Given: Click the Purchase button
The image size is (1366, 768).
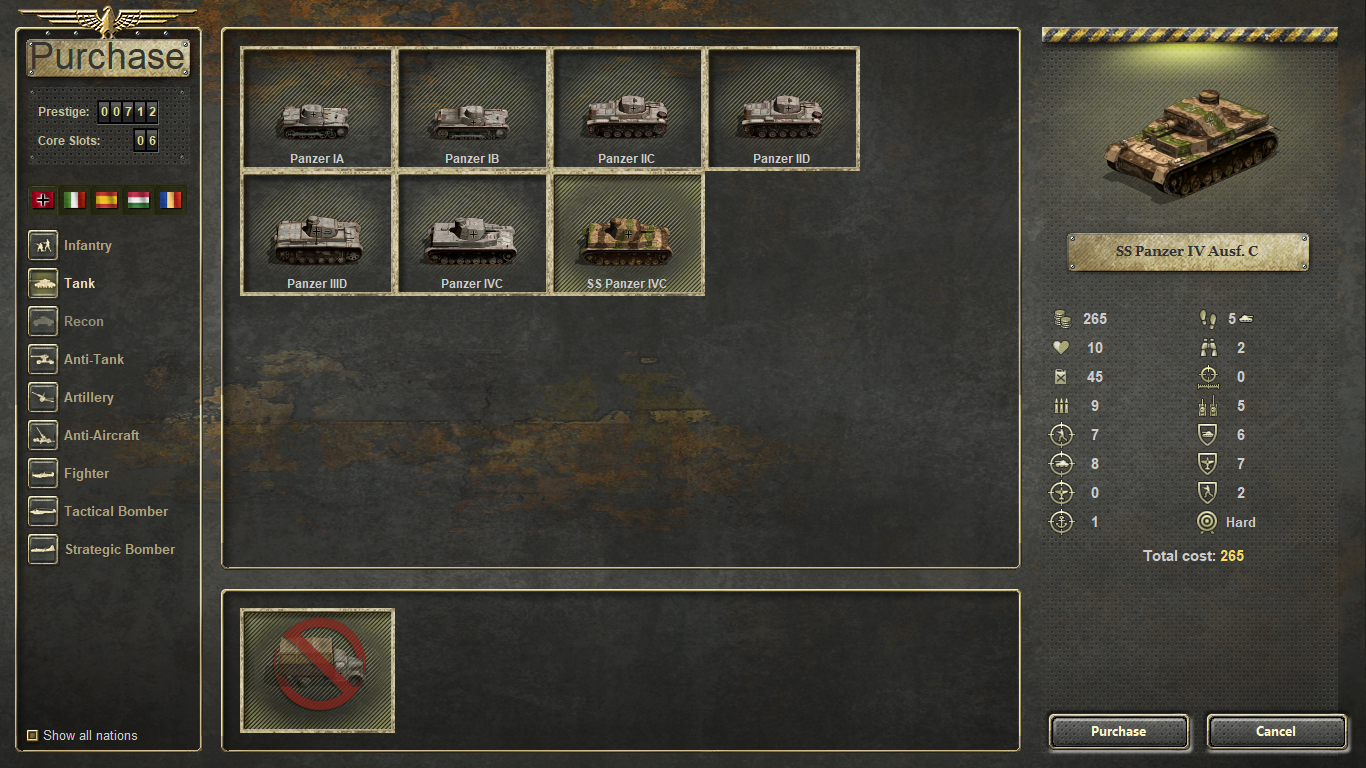Looking at the screenshot, I should click(x=1119, y=731).
